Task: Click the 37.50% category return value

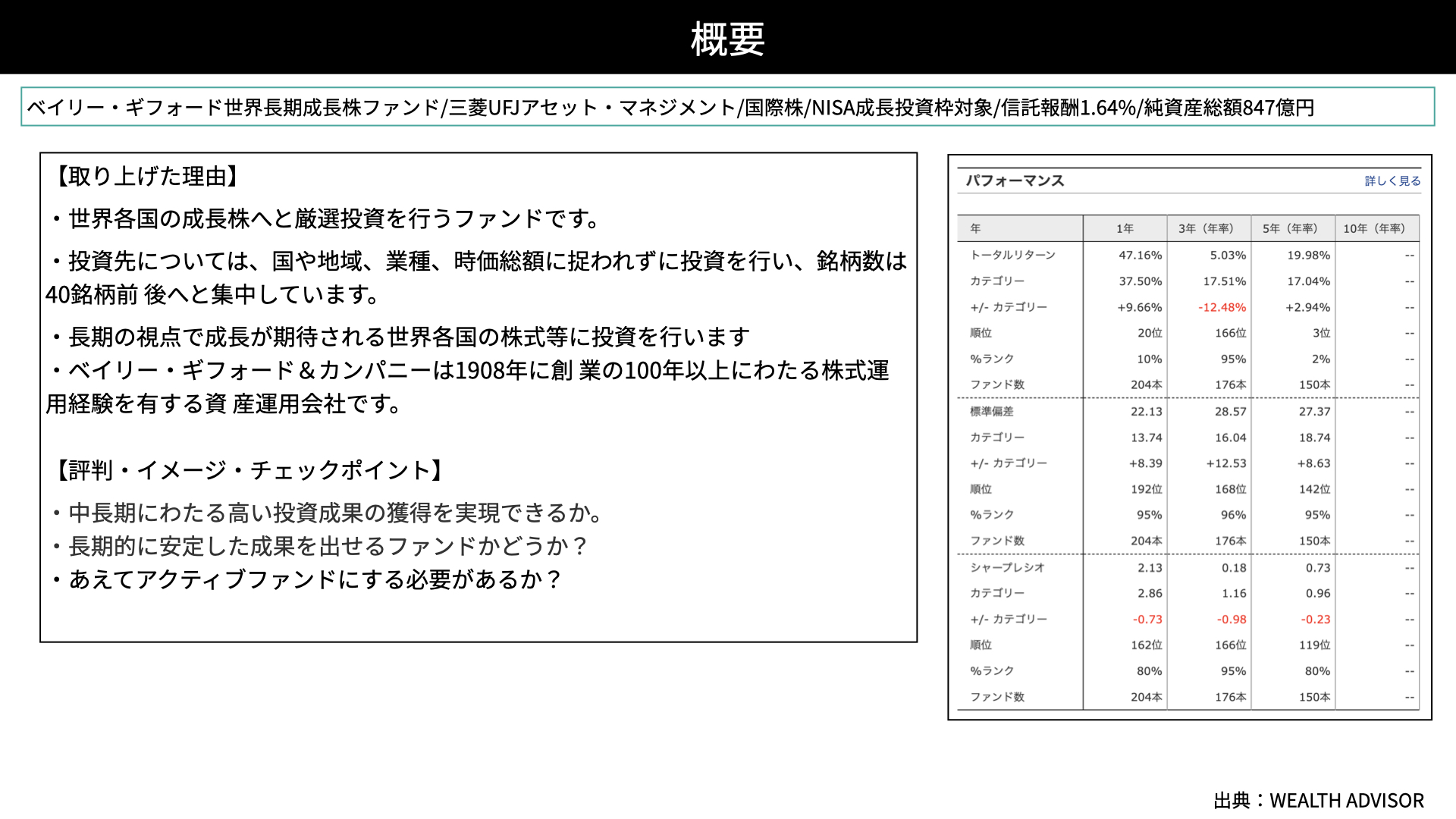Action: point(1140,281)
